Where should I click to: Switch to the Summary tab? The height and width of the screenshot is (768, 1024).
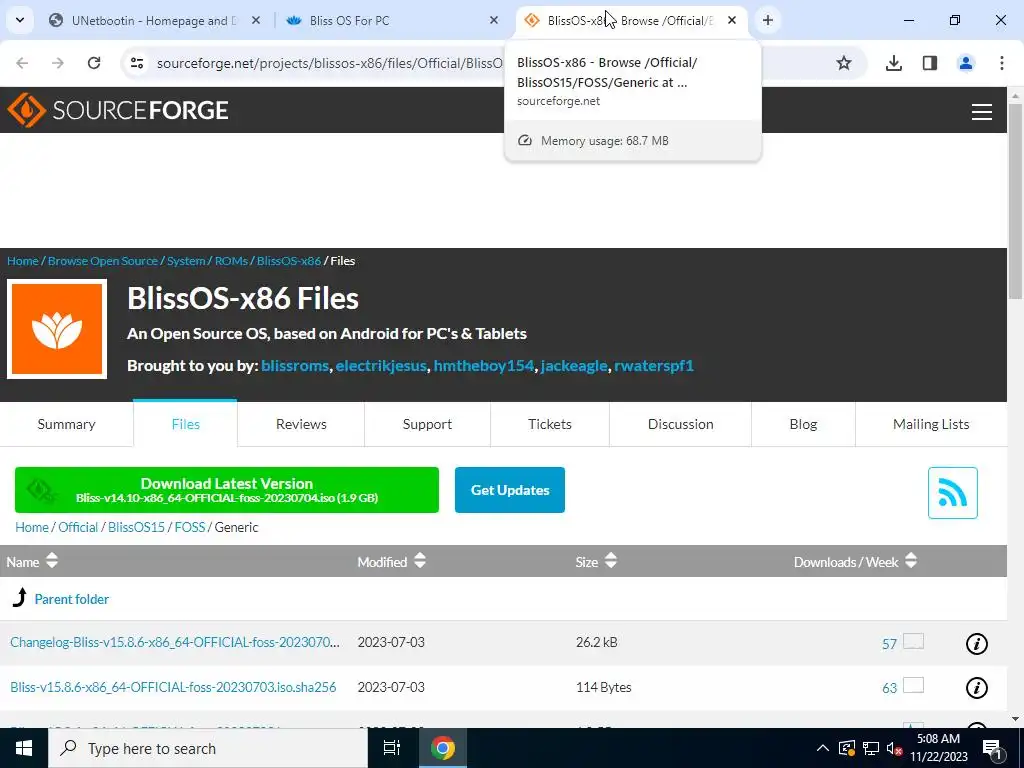pos(67,424)
